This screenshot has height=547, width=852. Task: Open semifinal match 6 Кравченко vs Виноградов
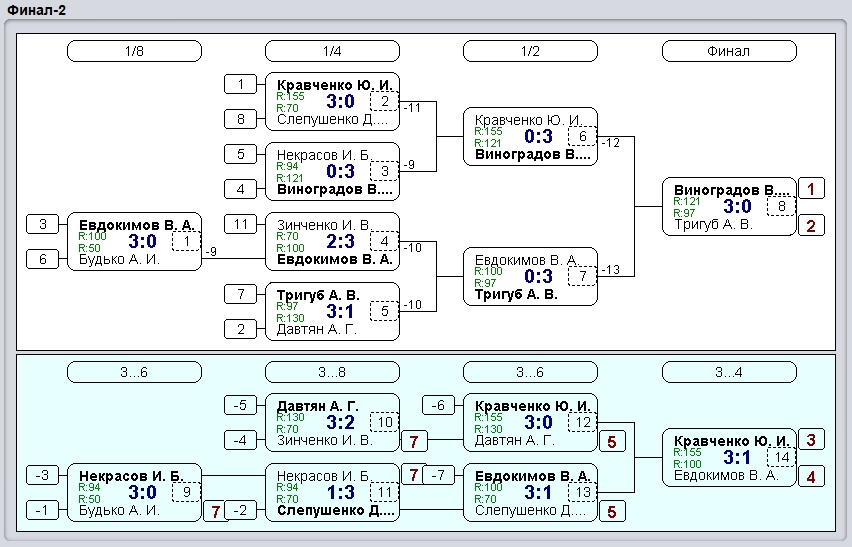[530, 136]
